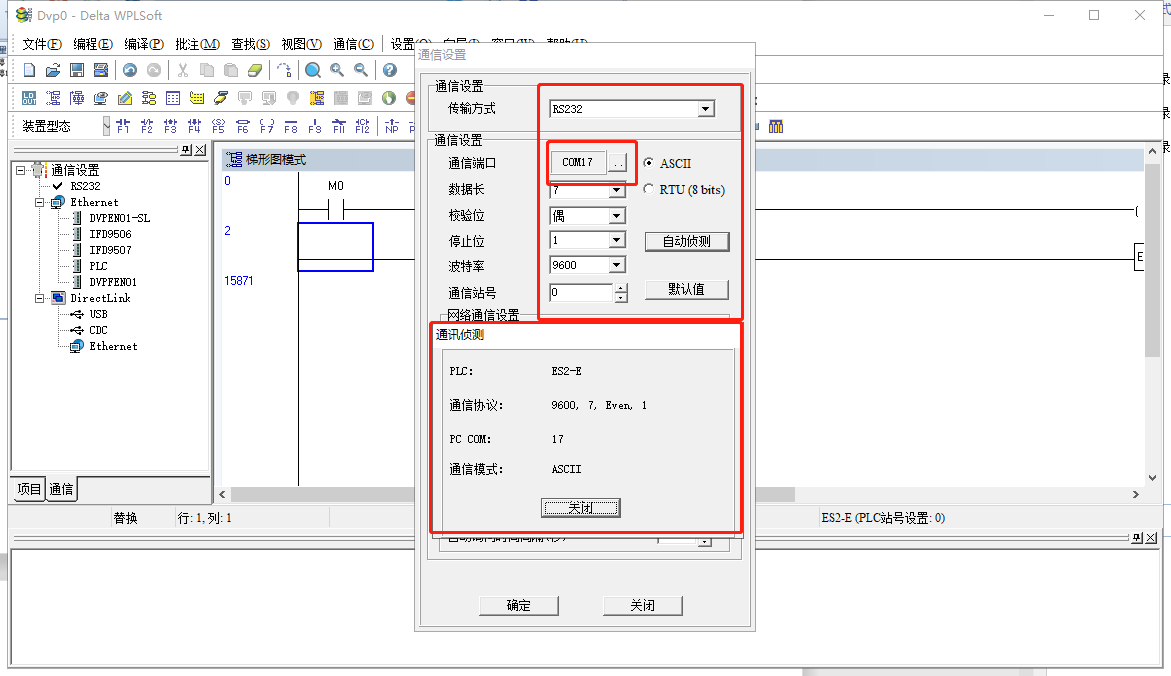Click the 关闭 button beside 确定
The width and height of the screenshot is (1171, 676).
pos(642,606)
